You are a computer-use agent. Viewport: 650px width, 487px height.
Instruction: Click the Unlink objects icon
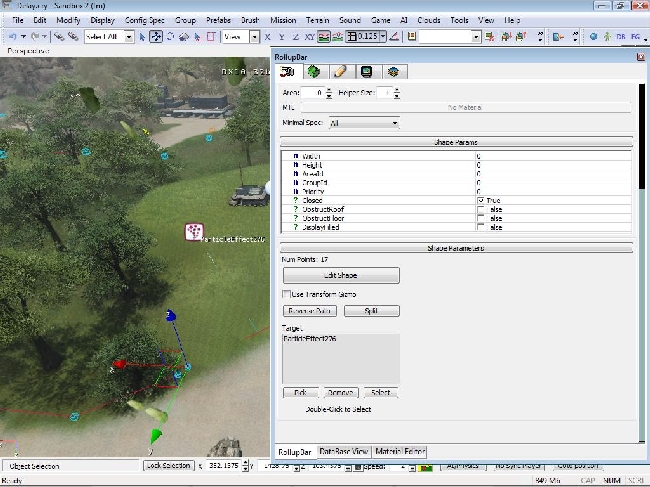click(x=73, y=36)
